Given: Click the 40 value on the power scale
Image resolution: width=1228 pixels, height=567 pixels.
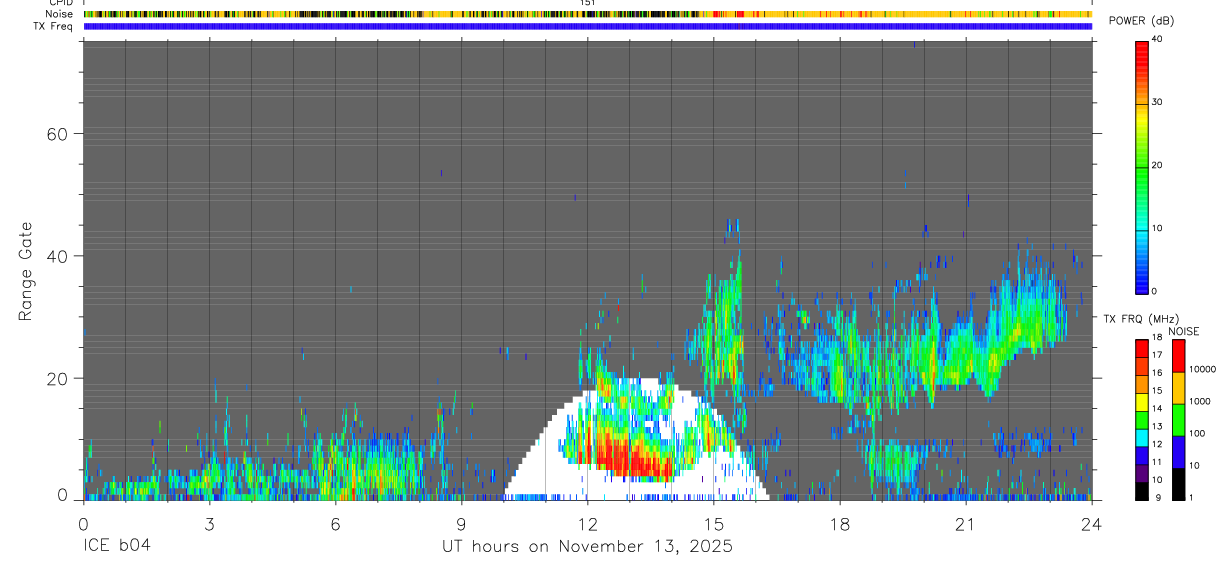Looking at the screenshot, I should point(1156,39).
